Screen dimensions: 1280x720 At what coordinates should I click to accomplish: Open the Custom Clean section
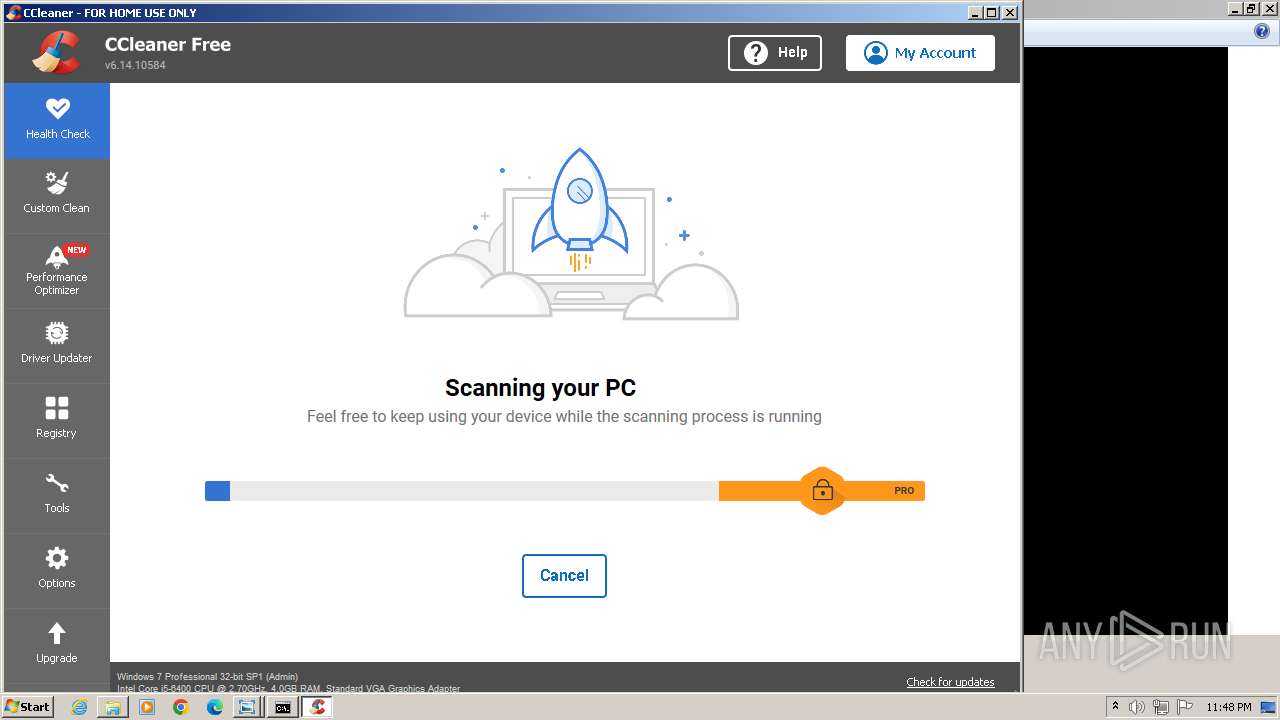(x=57, y=196)
